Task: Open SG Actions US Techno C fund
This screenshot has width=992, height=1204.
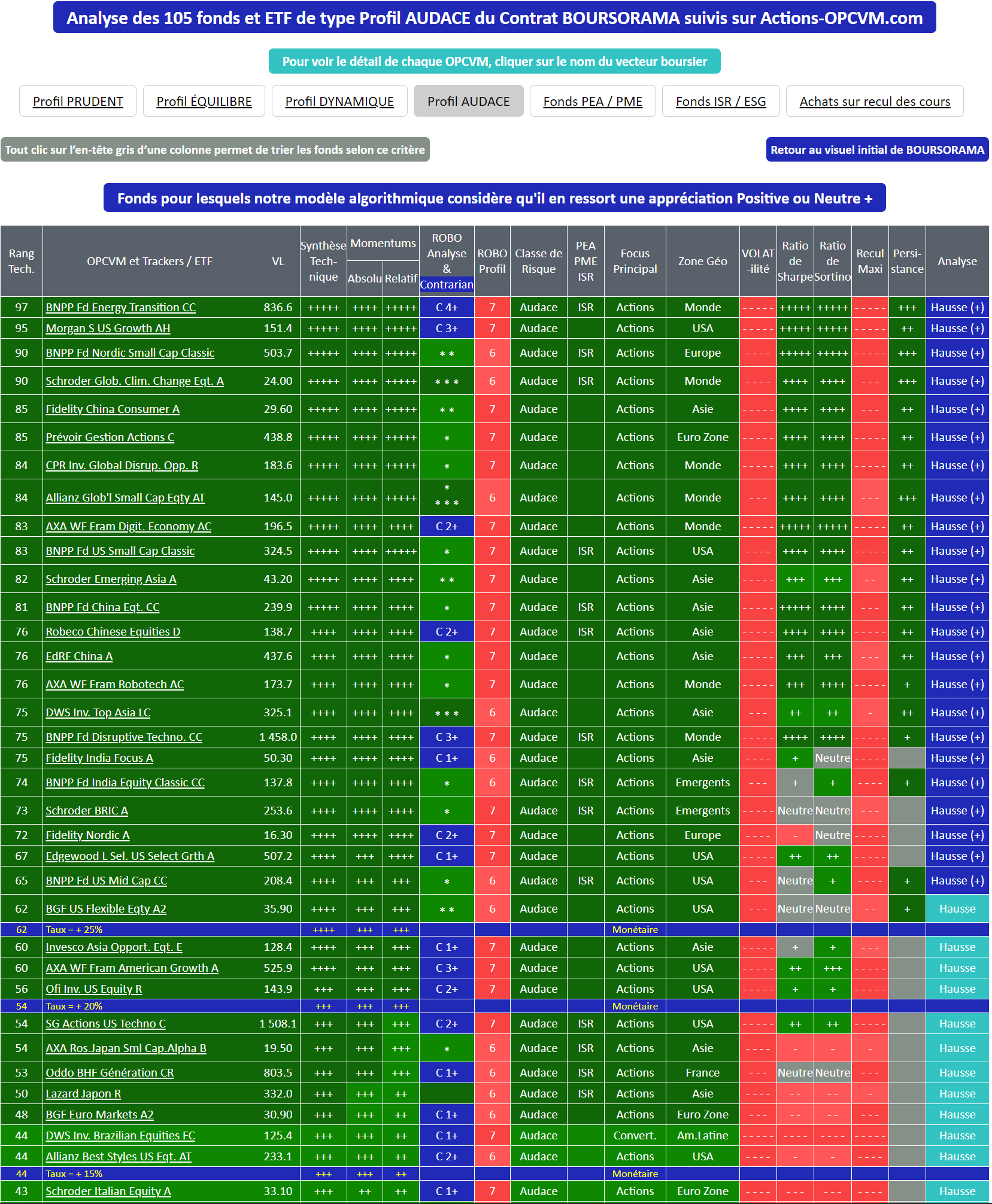Action: click(x=106, y=1024)
